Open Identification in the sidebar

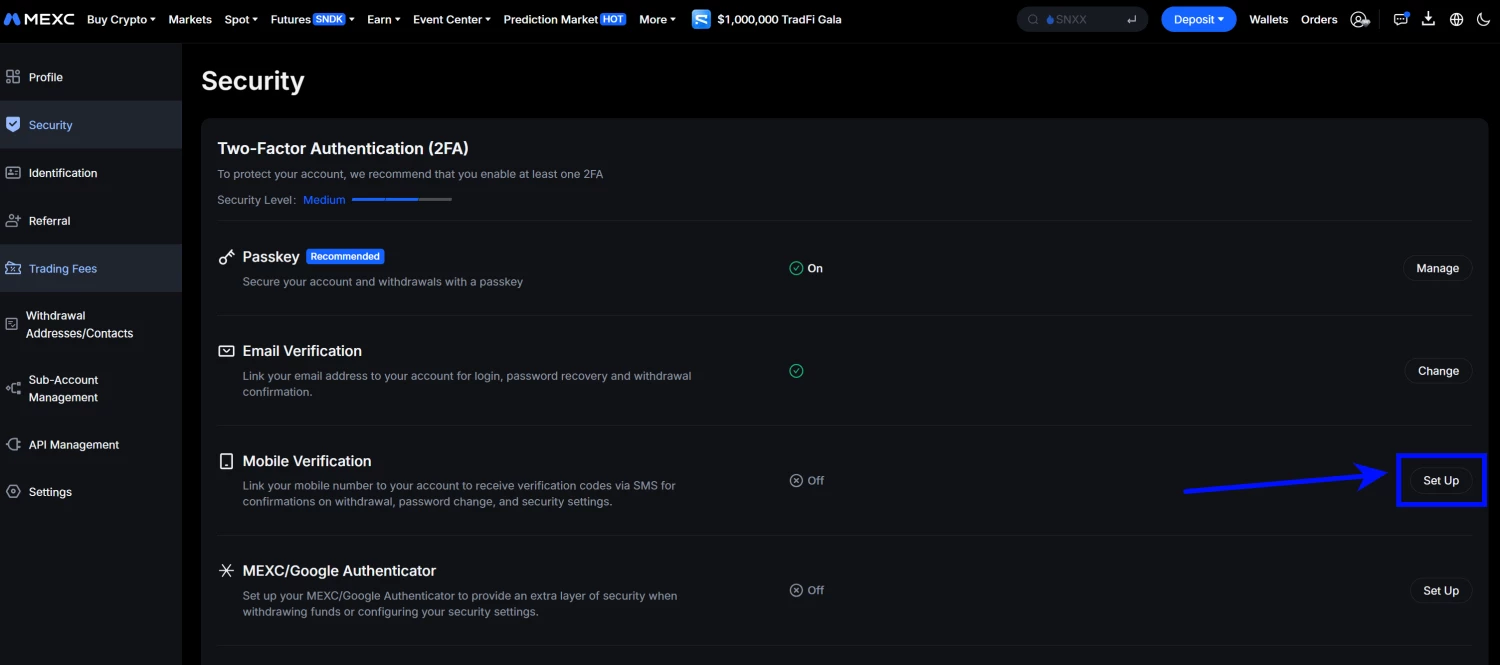tap(91, 173)
